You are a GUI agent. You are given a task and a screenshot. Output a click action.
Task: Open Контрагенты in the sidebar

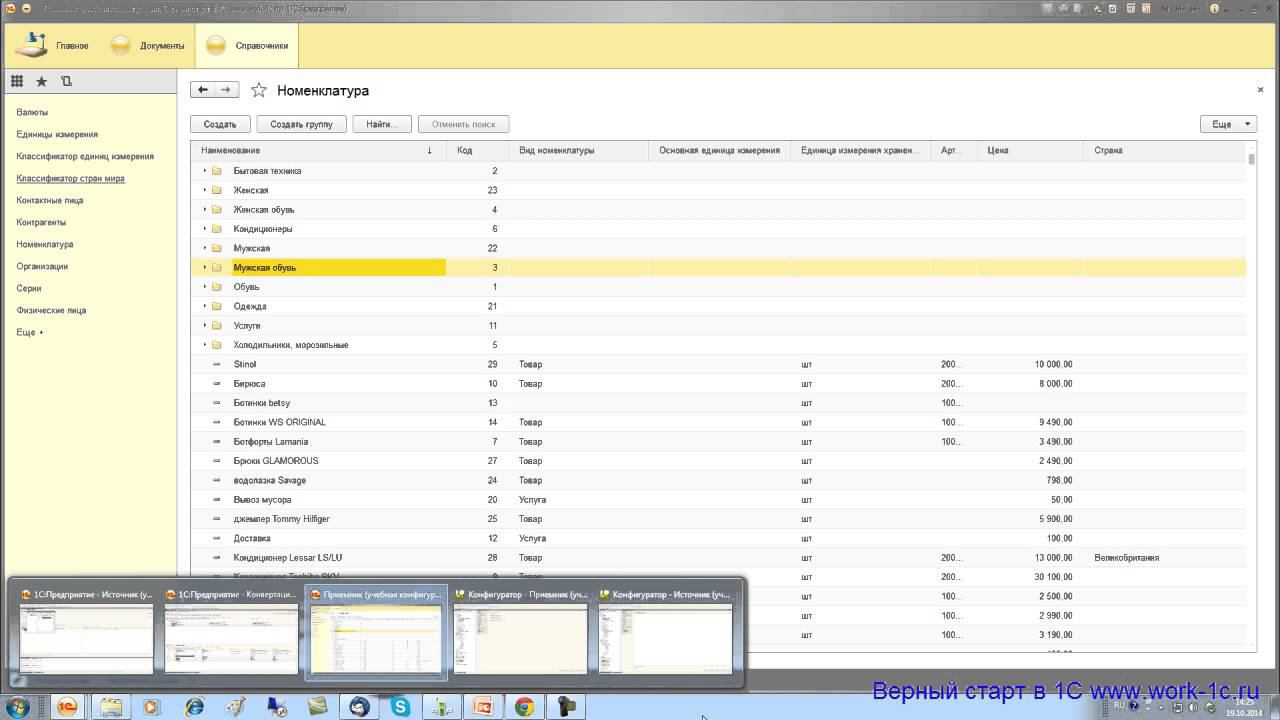(x=41, y=222)
